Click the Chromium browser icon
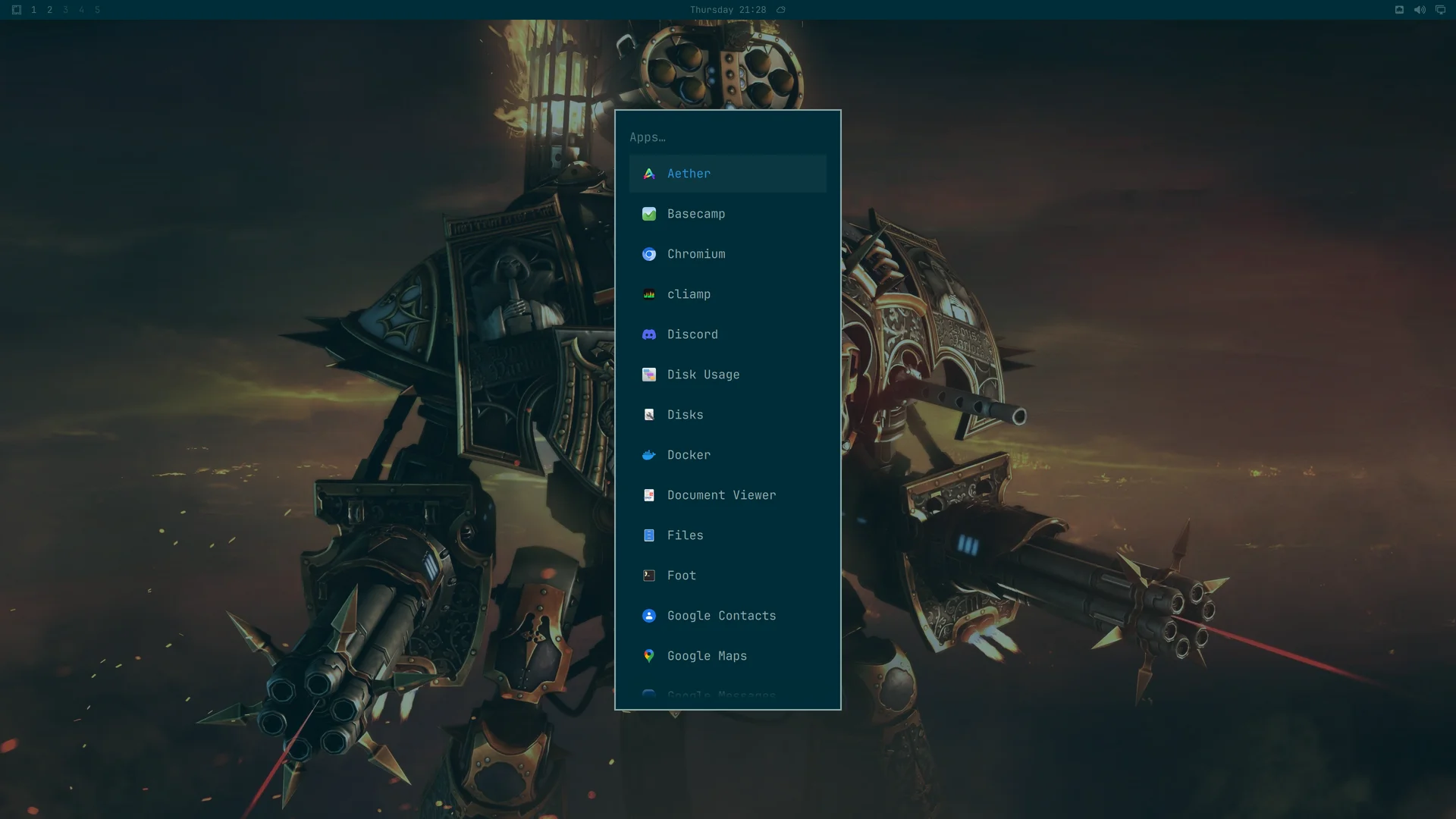Viewport: 1456px width, 819px height. coord(649,254)
